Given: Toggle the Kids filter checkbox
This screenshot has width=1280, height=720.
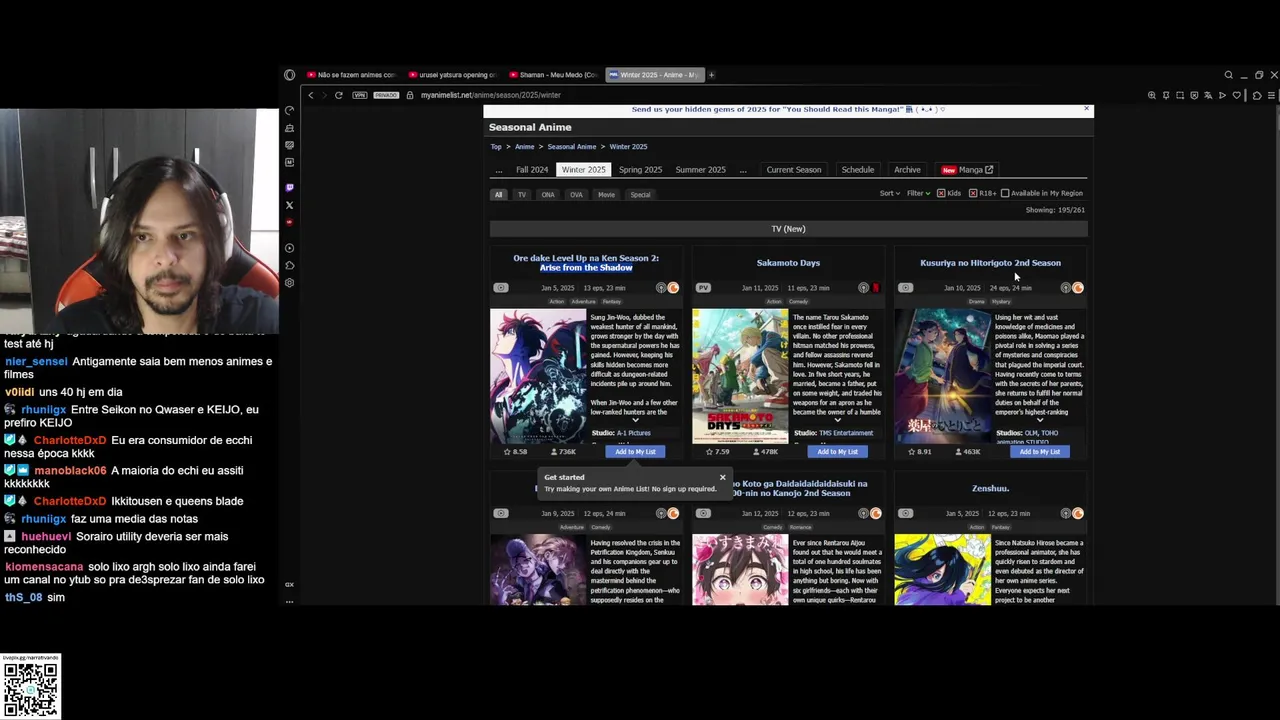Looking at the screenshot, I should tap(941, 193).
